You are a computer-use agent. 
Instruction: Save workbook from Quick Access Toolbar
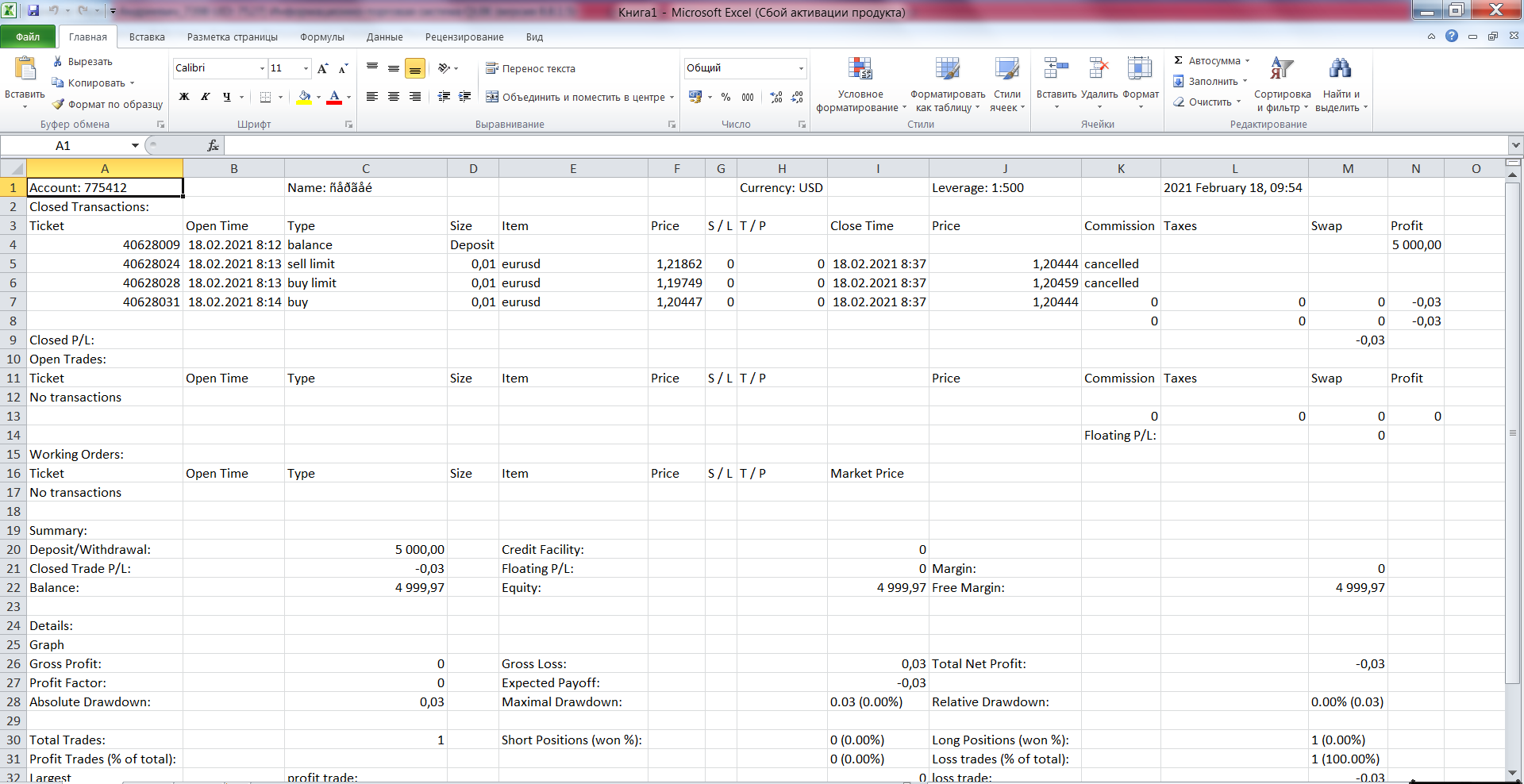pos(33,10)
